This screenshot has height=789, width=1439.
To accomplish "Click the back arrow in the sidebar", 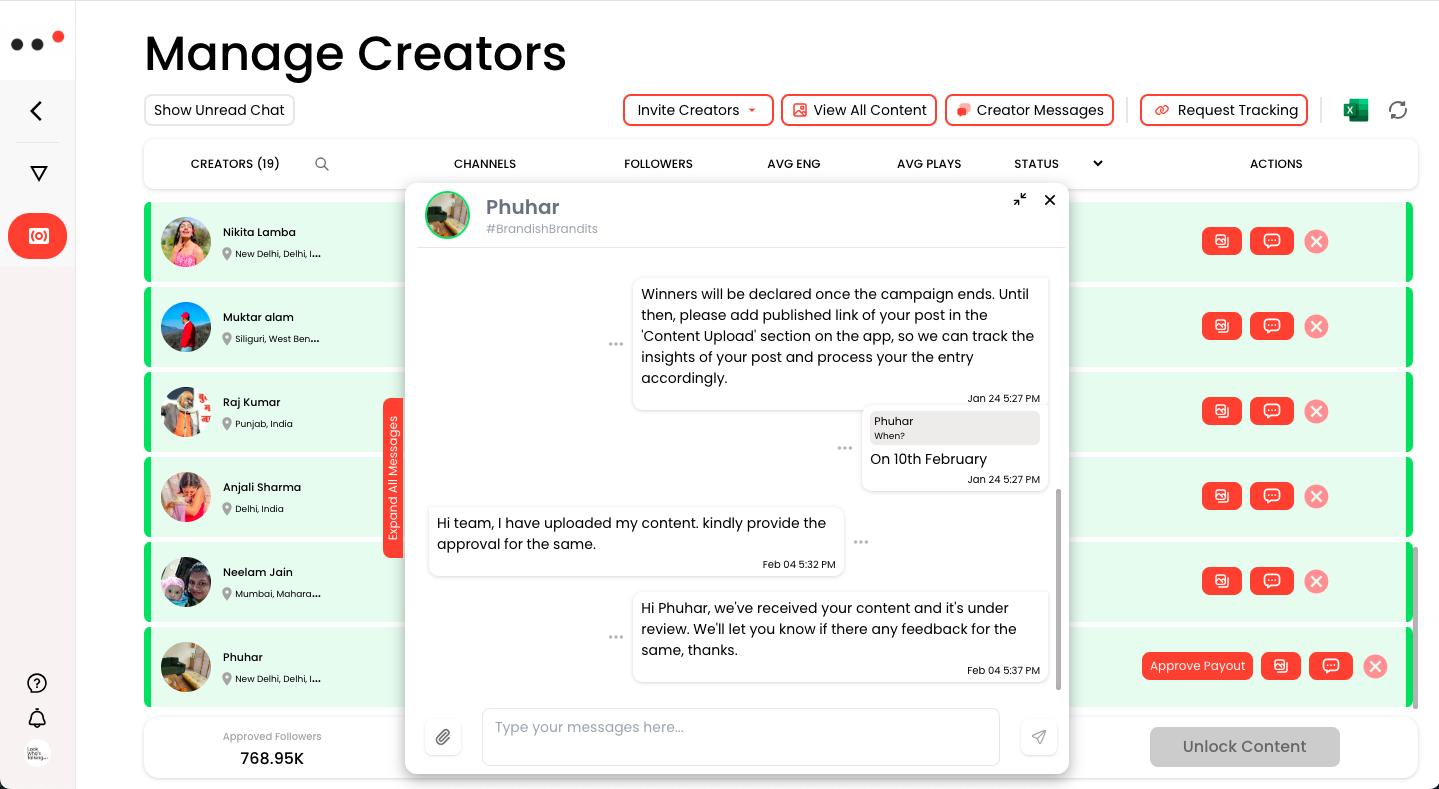I will pos(37,111).
